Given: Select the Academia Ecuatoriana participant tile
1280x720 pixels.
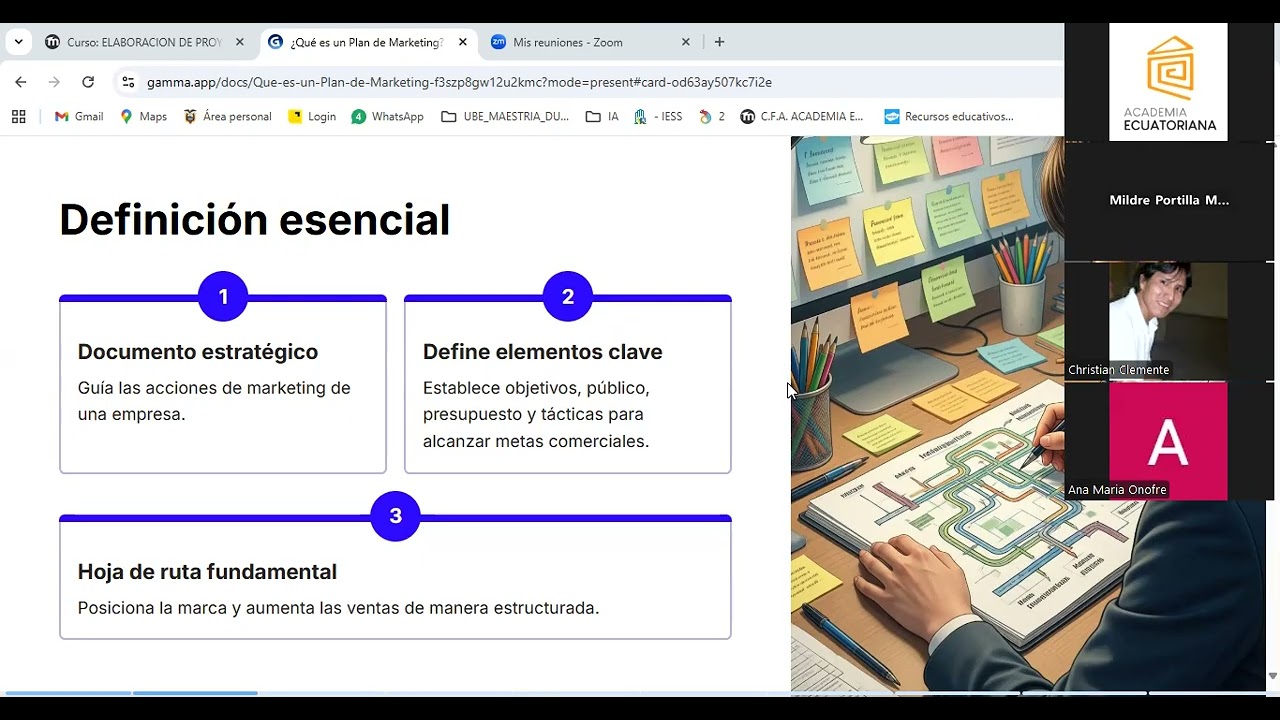Looking at the screenshot, I should [x=1168, y=82].
